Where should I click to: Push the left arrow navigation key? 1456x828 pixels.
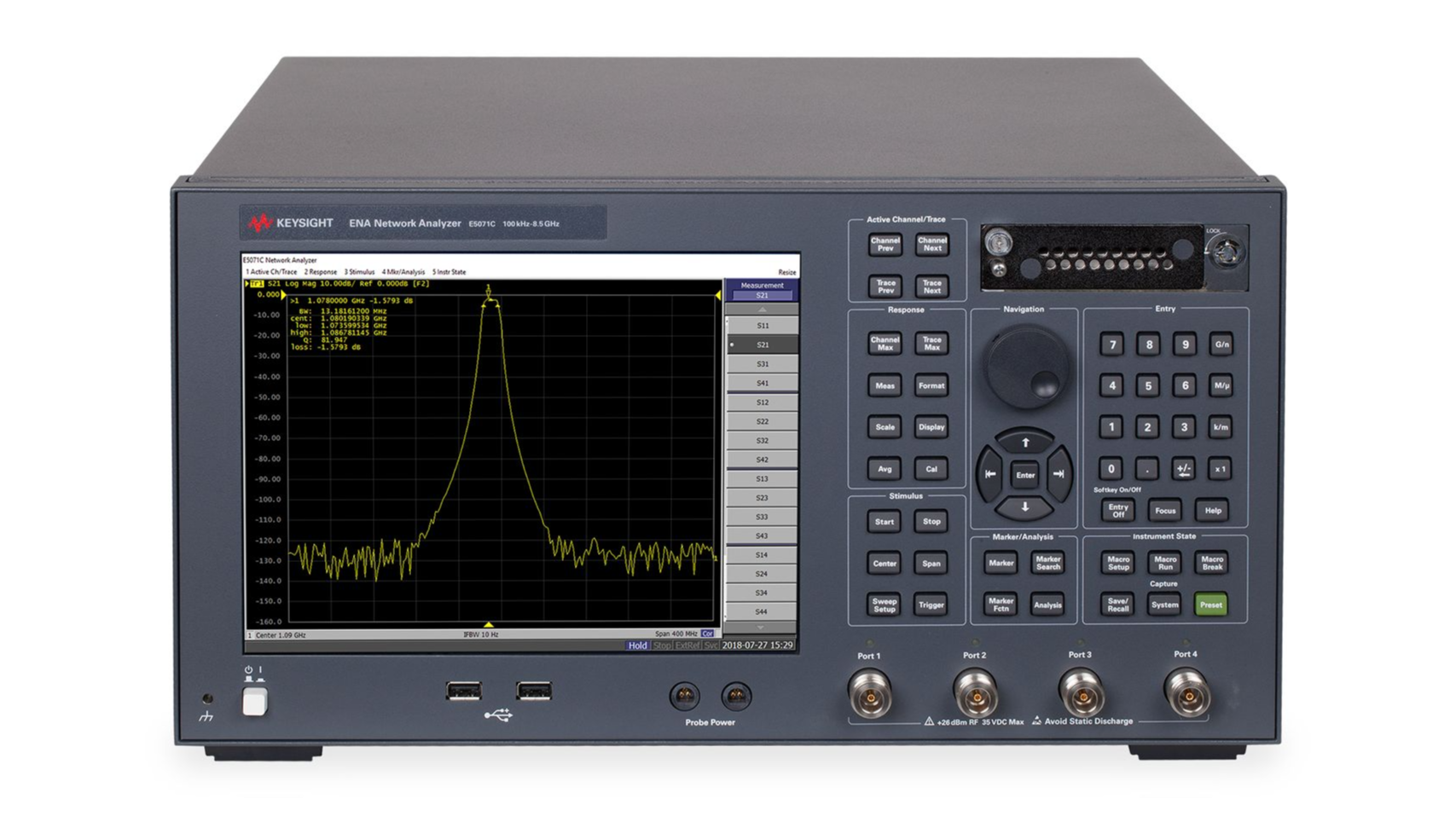point(989,474)
